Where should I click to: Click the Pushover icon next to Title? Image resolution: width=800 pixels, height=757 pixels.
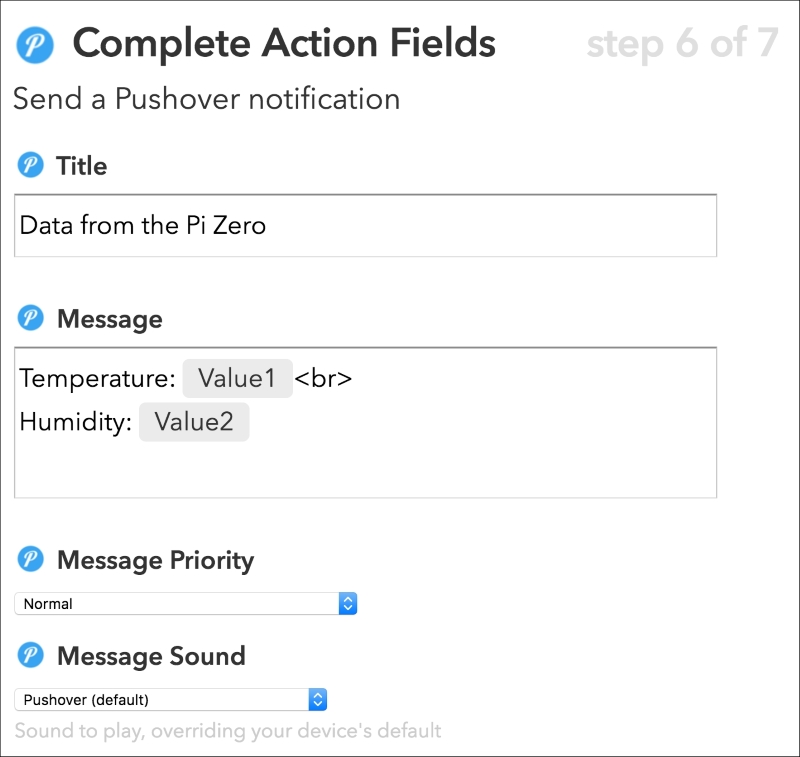click(31, 165)
